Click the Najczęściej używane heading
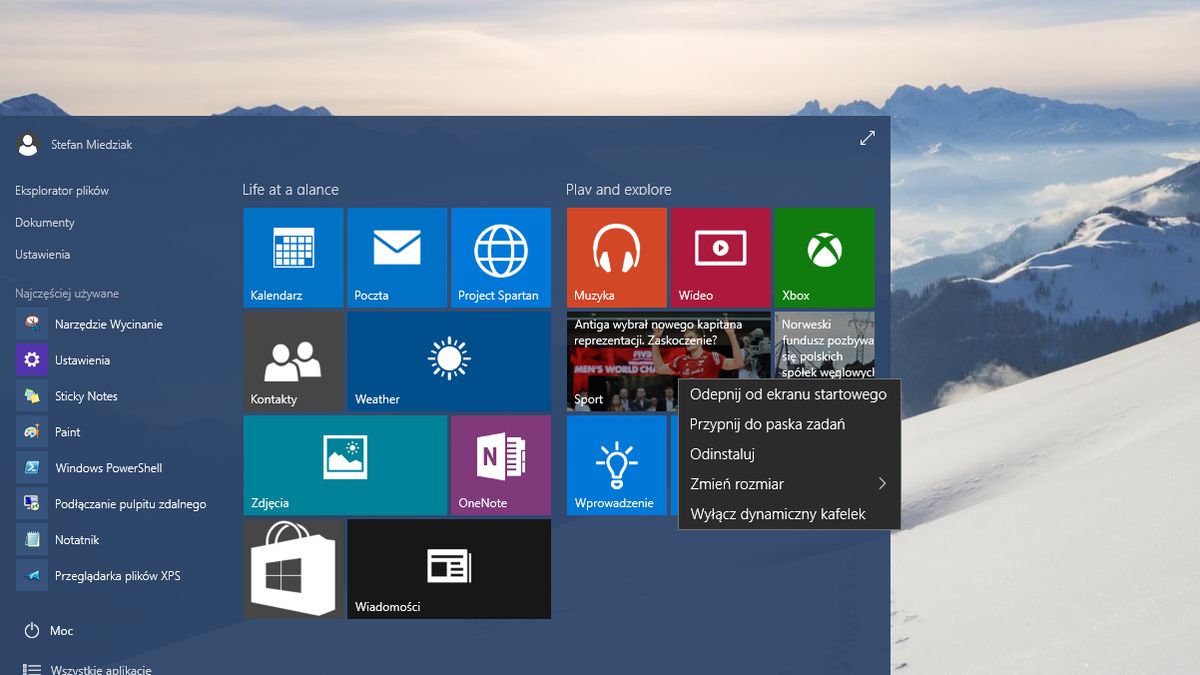Viewport: 1200px width, 675px height. [x=67, y=294]
